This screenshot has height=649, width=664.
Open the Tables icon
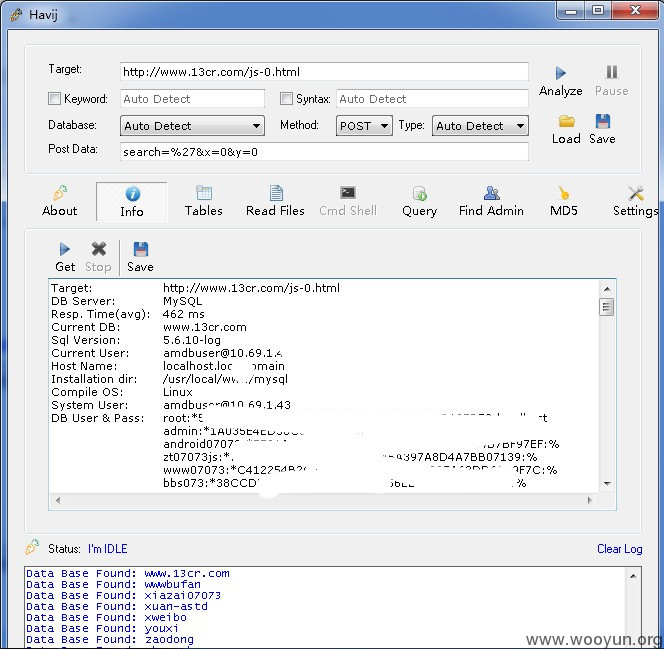204,193
